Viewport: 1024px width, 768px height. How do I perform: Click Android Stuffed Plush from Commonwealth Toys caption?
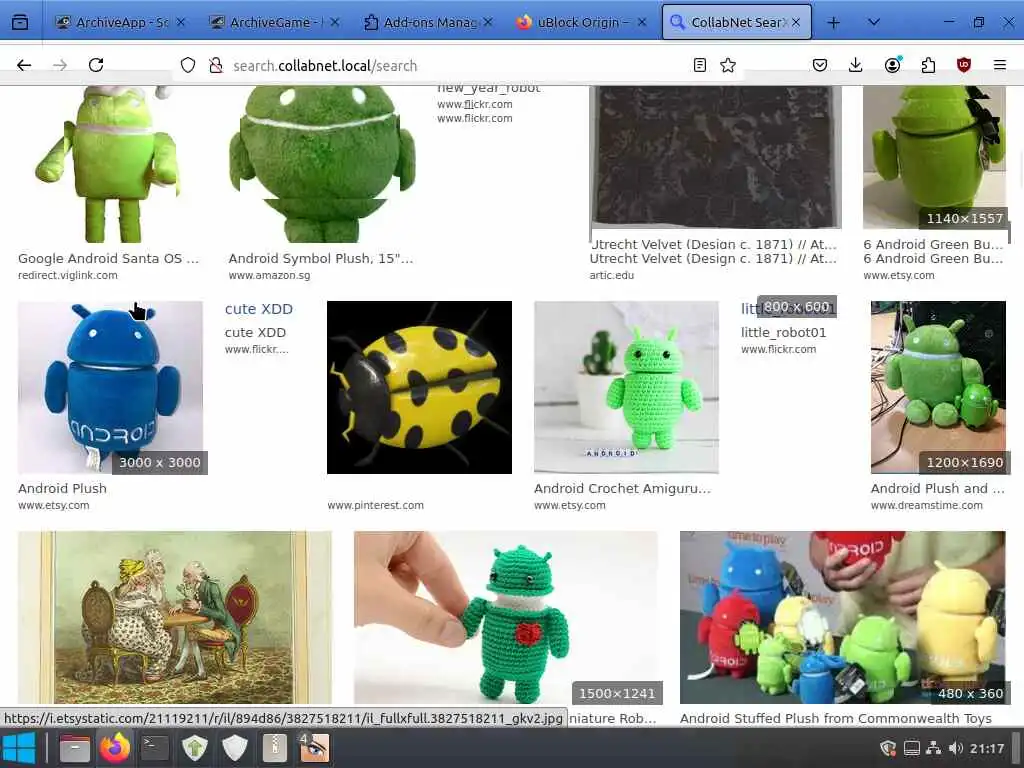835,718
